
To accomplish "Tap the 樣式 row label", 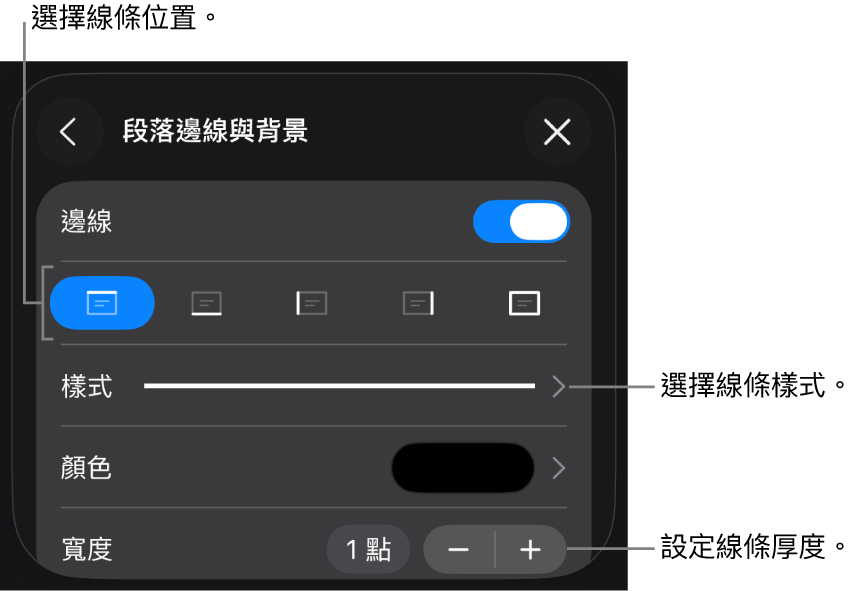I will click(87, 386).
